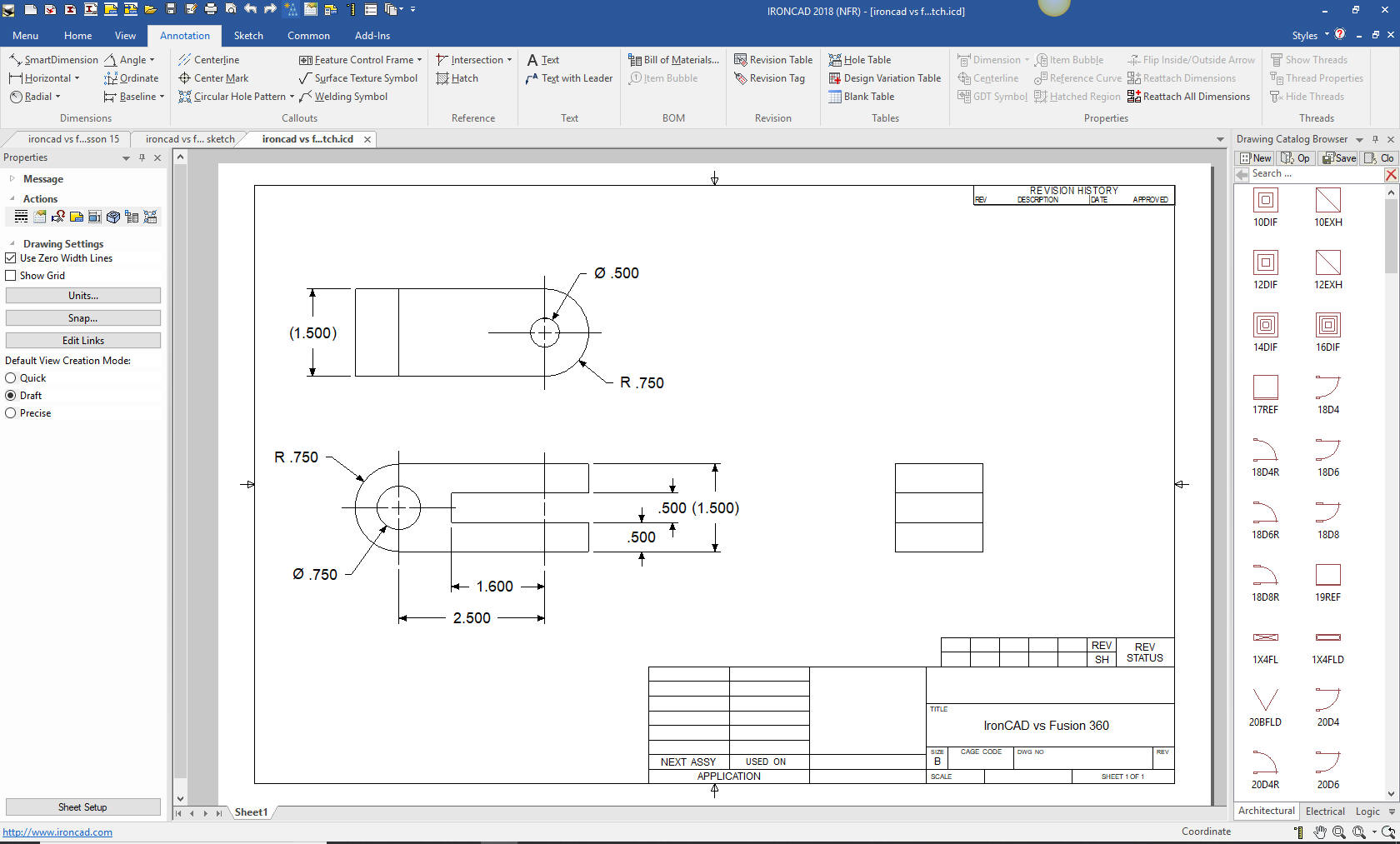1400x844 pixels.
Task: Add a Revision Tag
Action: (769, 78)
